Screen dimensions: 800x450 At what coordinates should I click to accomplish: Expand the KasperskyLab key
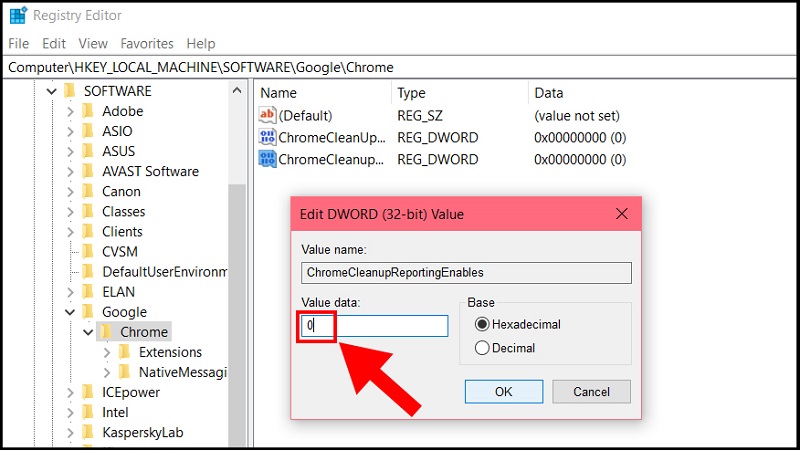(70, 433)
